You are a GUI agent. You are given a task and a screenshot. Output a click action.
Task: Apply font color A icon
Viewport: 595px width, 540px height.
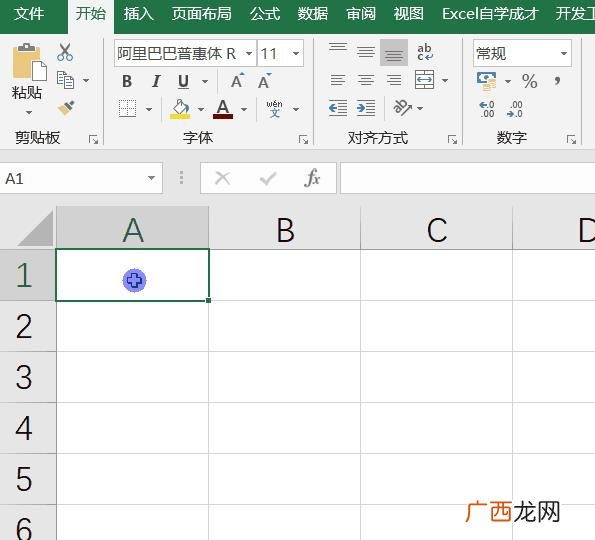click(223, 109)
